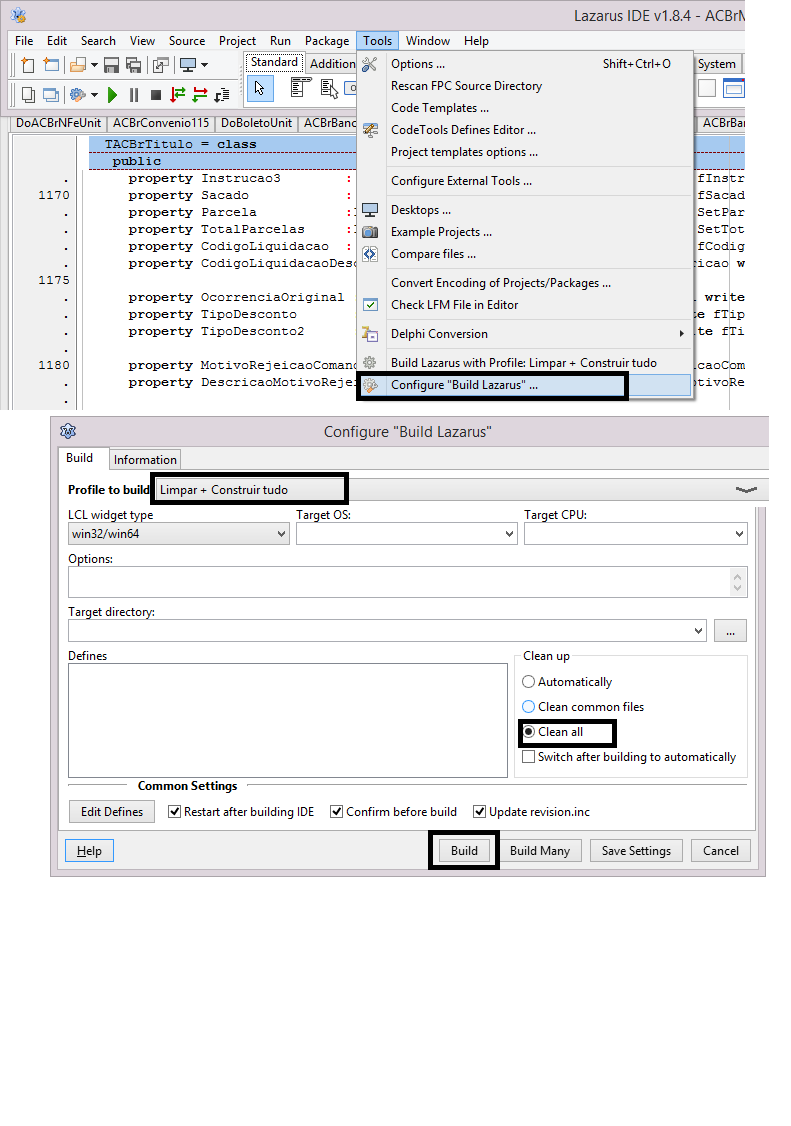Screen dimensions: 791x1126
Task: Click the Desktops monitor menu icon
Action: click(370, 210)
